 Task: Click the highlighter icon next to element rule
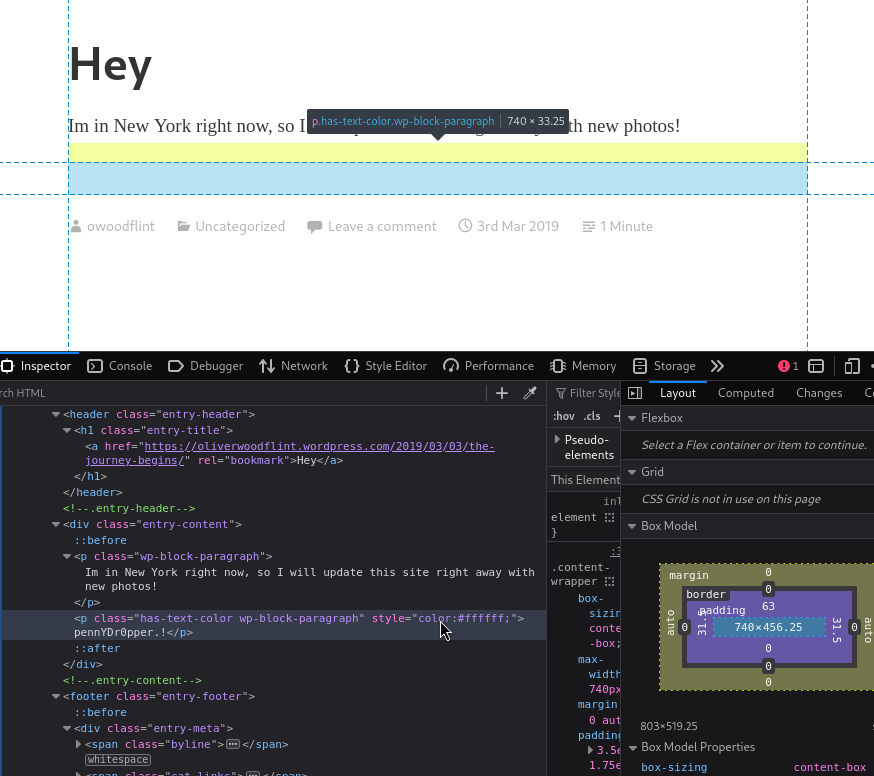point(610,517)
